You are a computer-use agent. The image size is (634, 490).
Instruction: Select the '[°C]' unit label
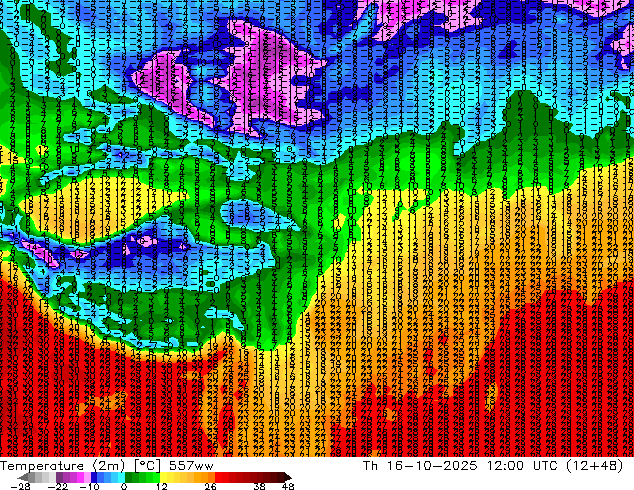point(147,466)
